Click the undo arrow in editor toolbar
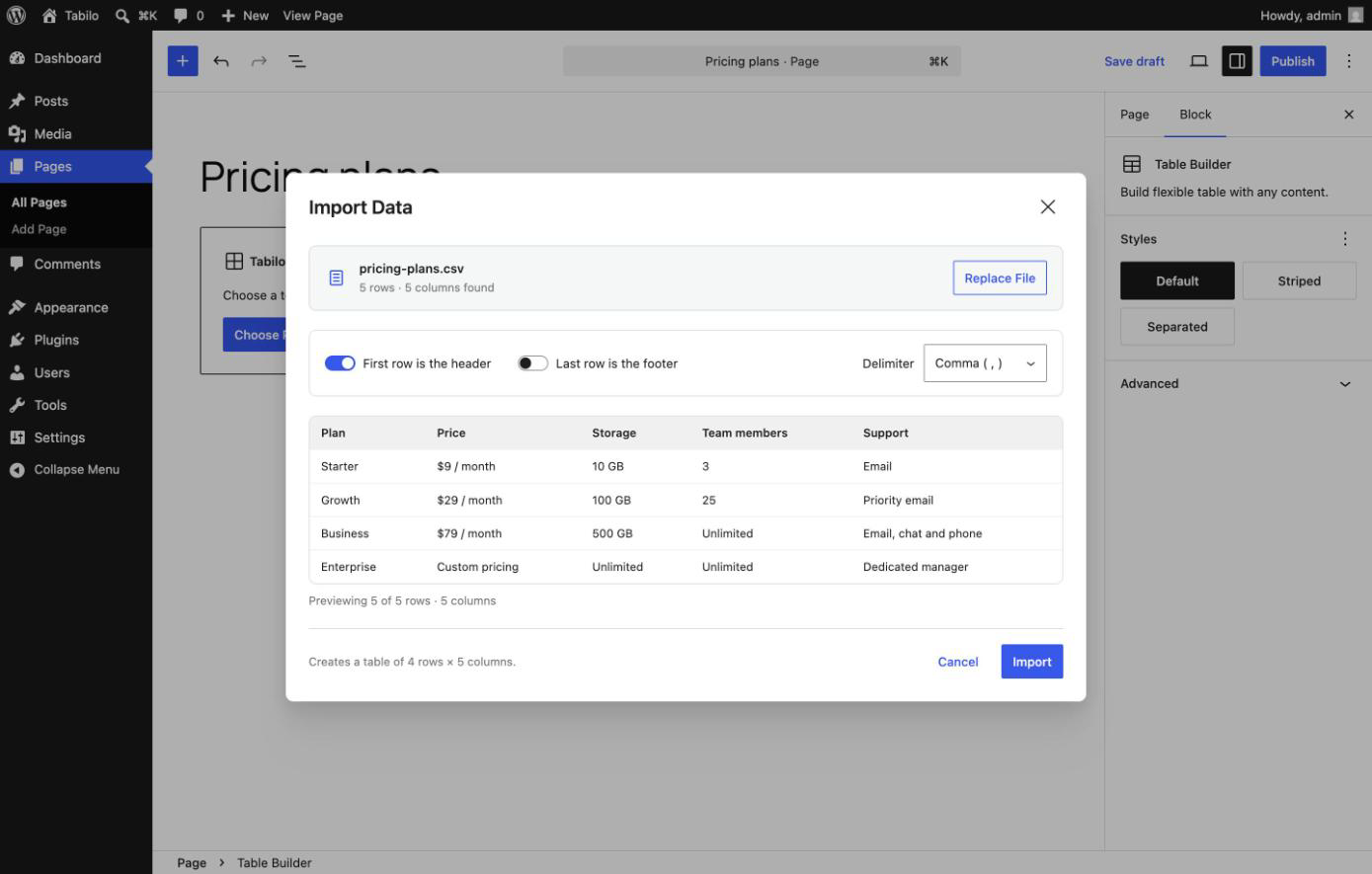1372x874 pixels. [221, 61]
